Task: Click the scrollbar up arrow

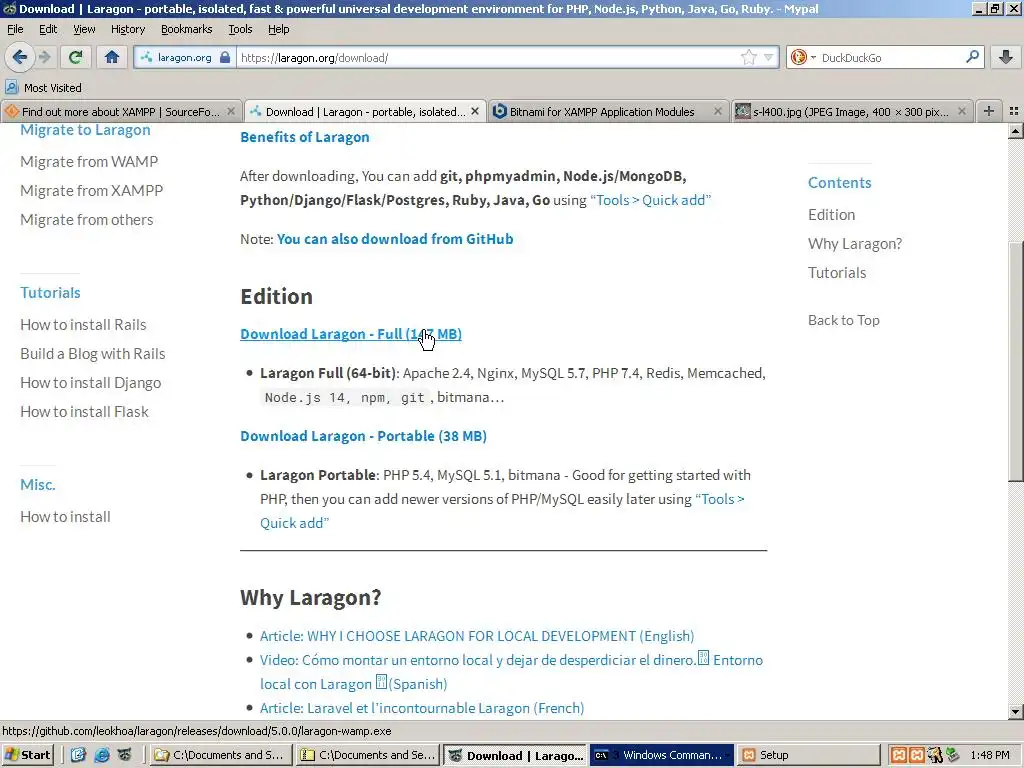Action: (1015, 131)
